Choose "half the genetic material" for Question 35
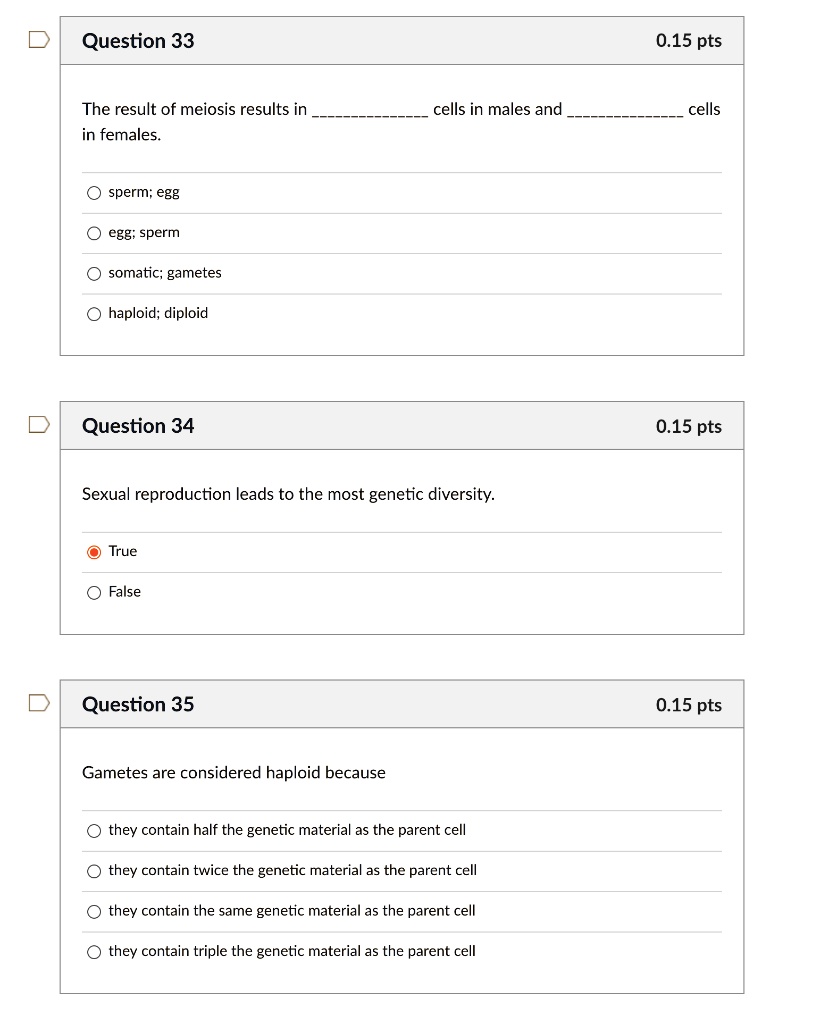This screenshot has height=1024, width=820. [x=93, y=830]
